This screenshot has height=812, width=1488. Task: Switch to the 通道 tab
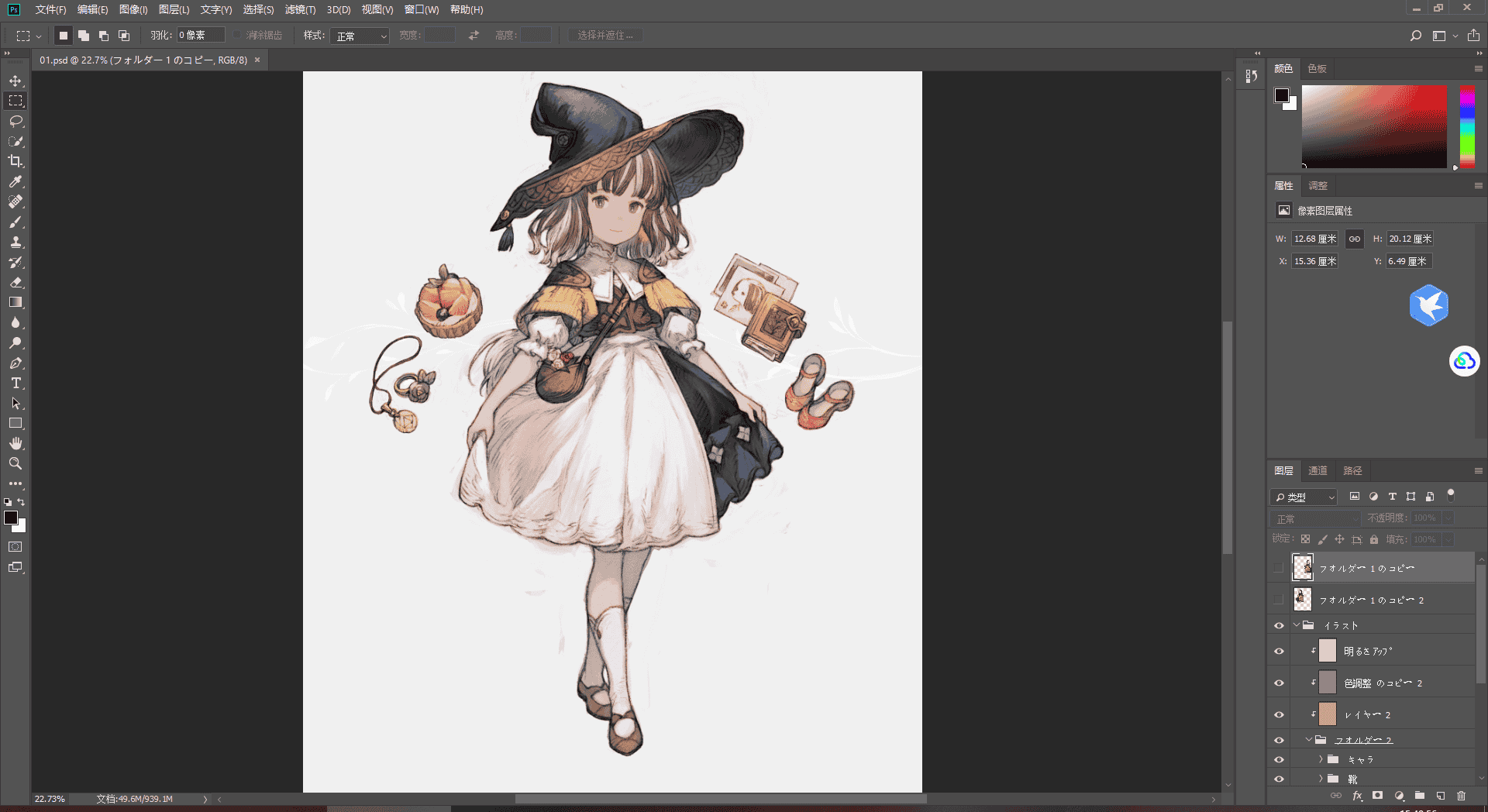click(1317, 470)
